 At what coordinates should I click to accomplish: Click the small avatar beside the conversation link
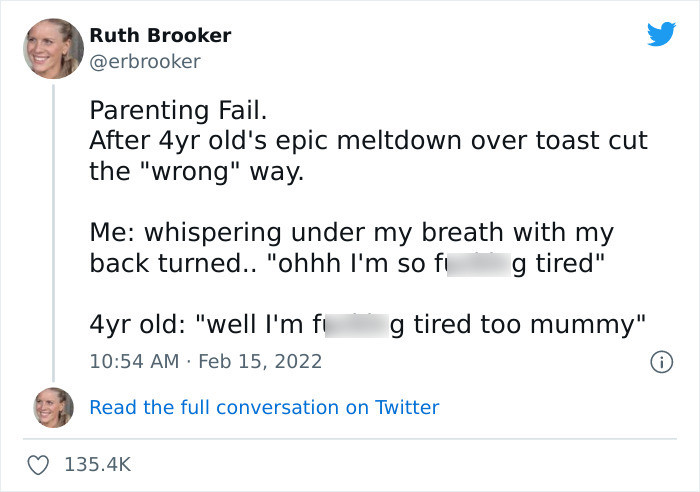(52, 407)
